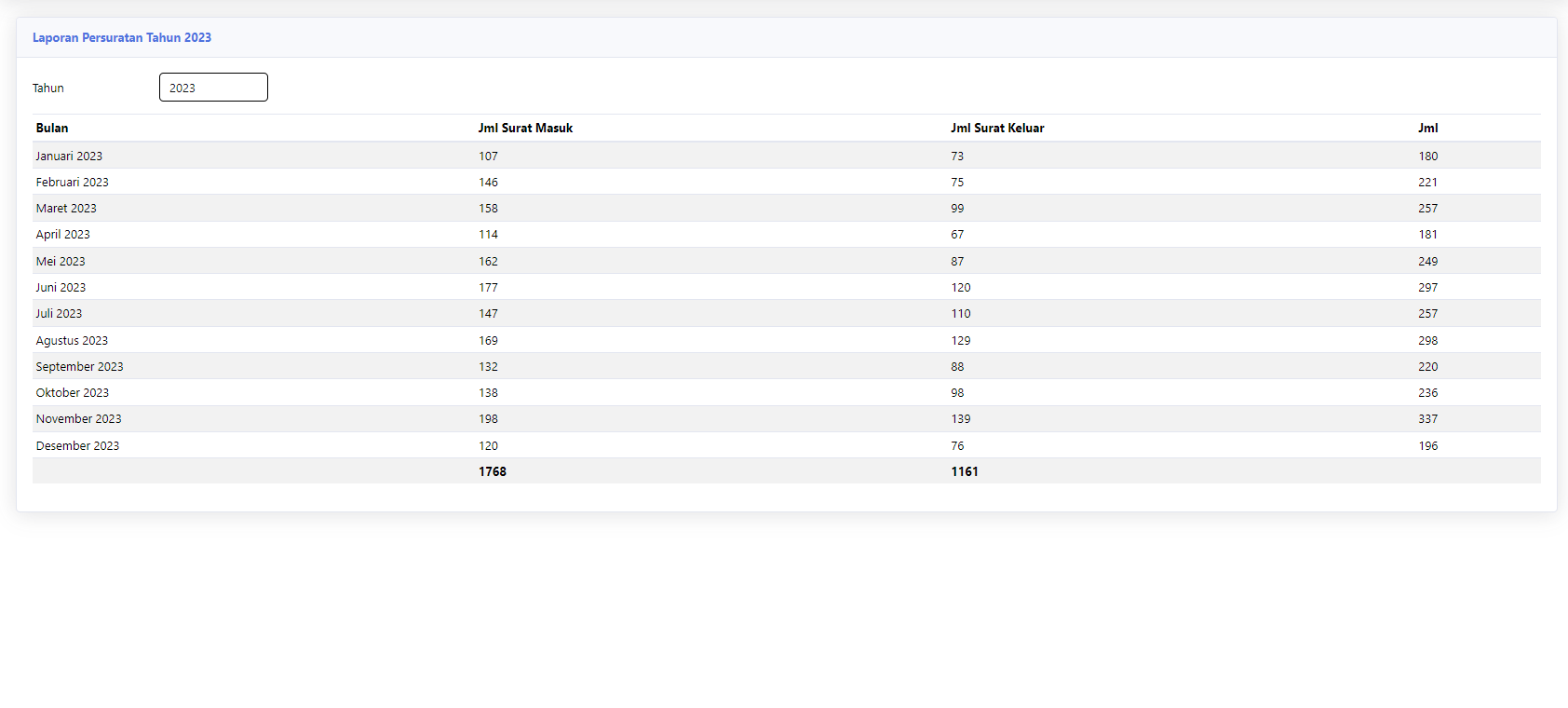This screenshot has width=1568, height=708.
Task: Click Jml total 221 for Februari
Action: click(x=1428, y=183)
